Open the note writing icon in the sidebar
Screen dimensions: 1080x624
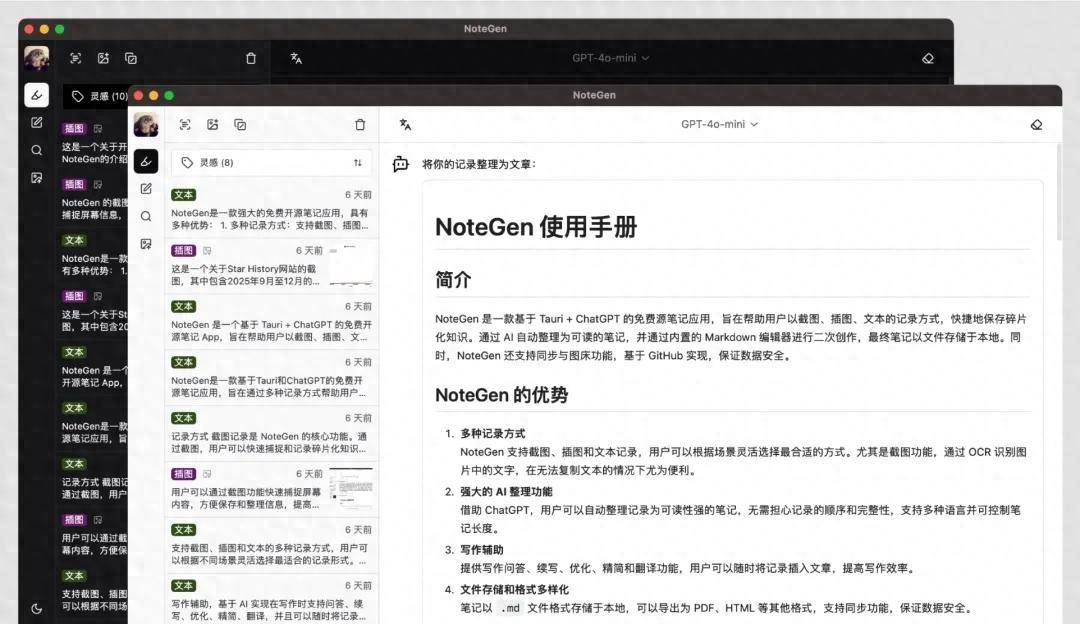coord(146,188)
